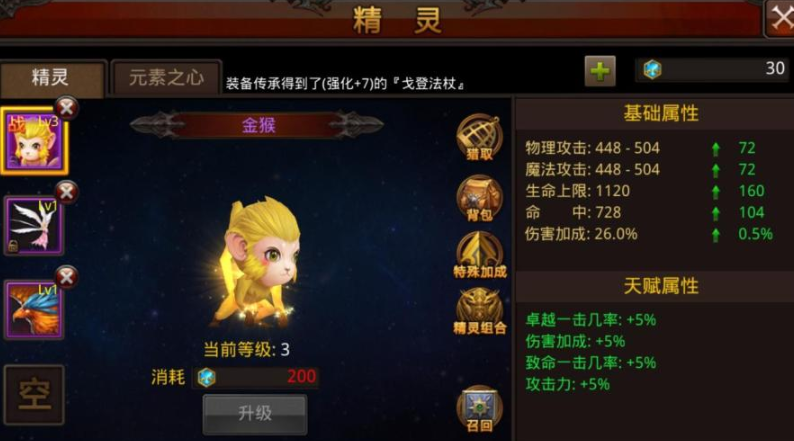The image size is (794, 441).
Task: Remove the phoenix spirit with X badge
Action: (66, 277)
